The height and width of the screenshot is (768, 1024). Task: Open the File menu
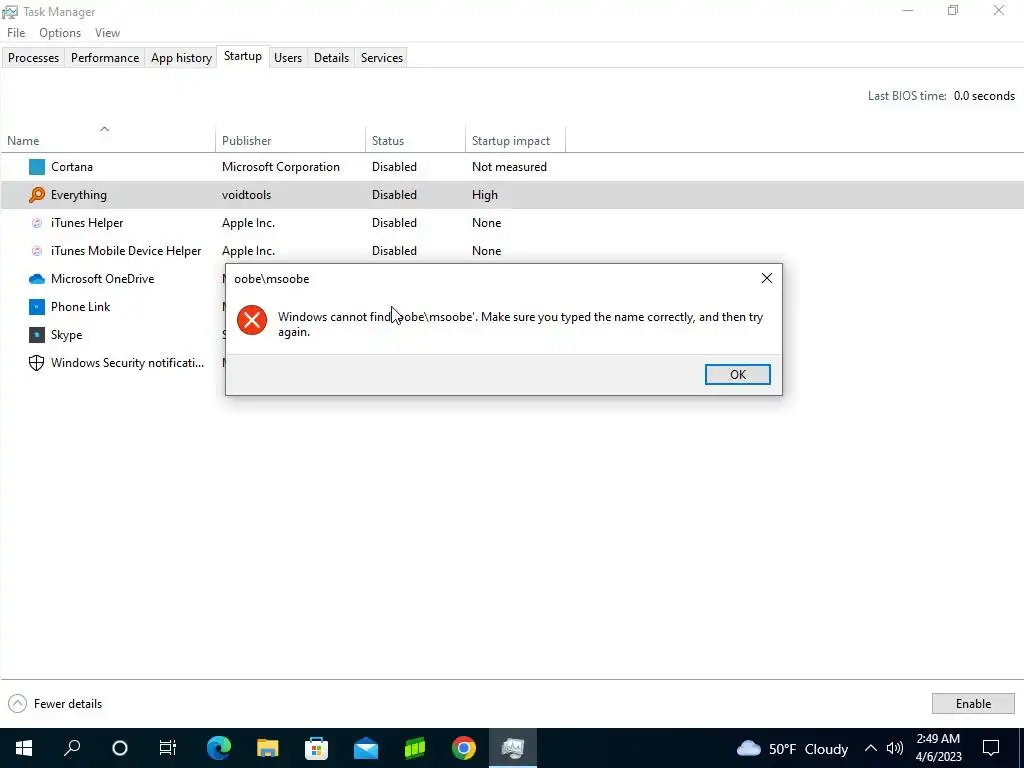16,33
